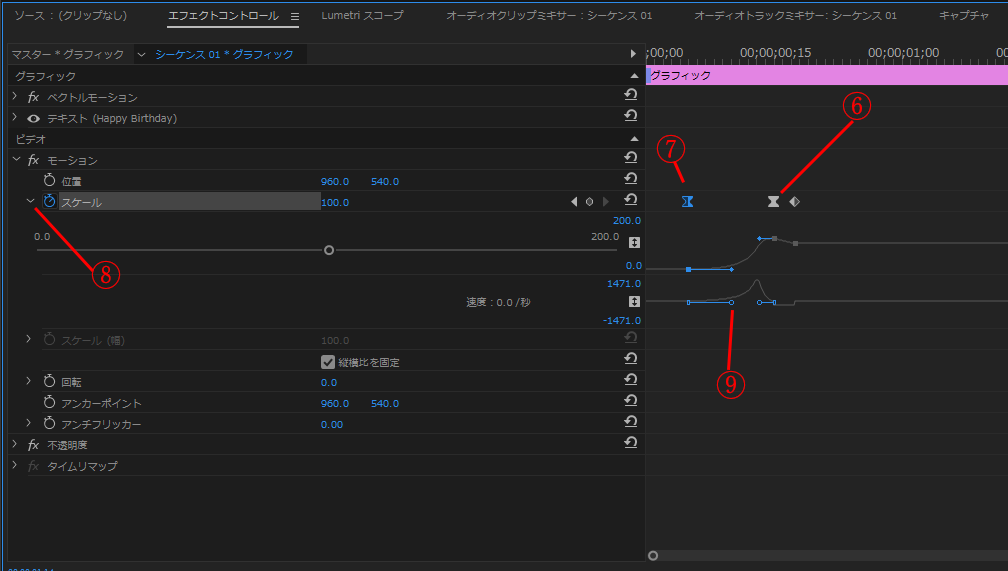Switch to エフェクトコントロール tab

(223, 15)
